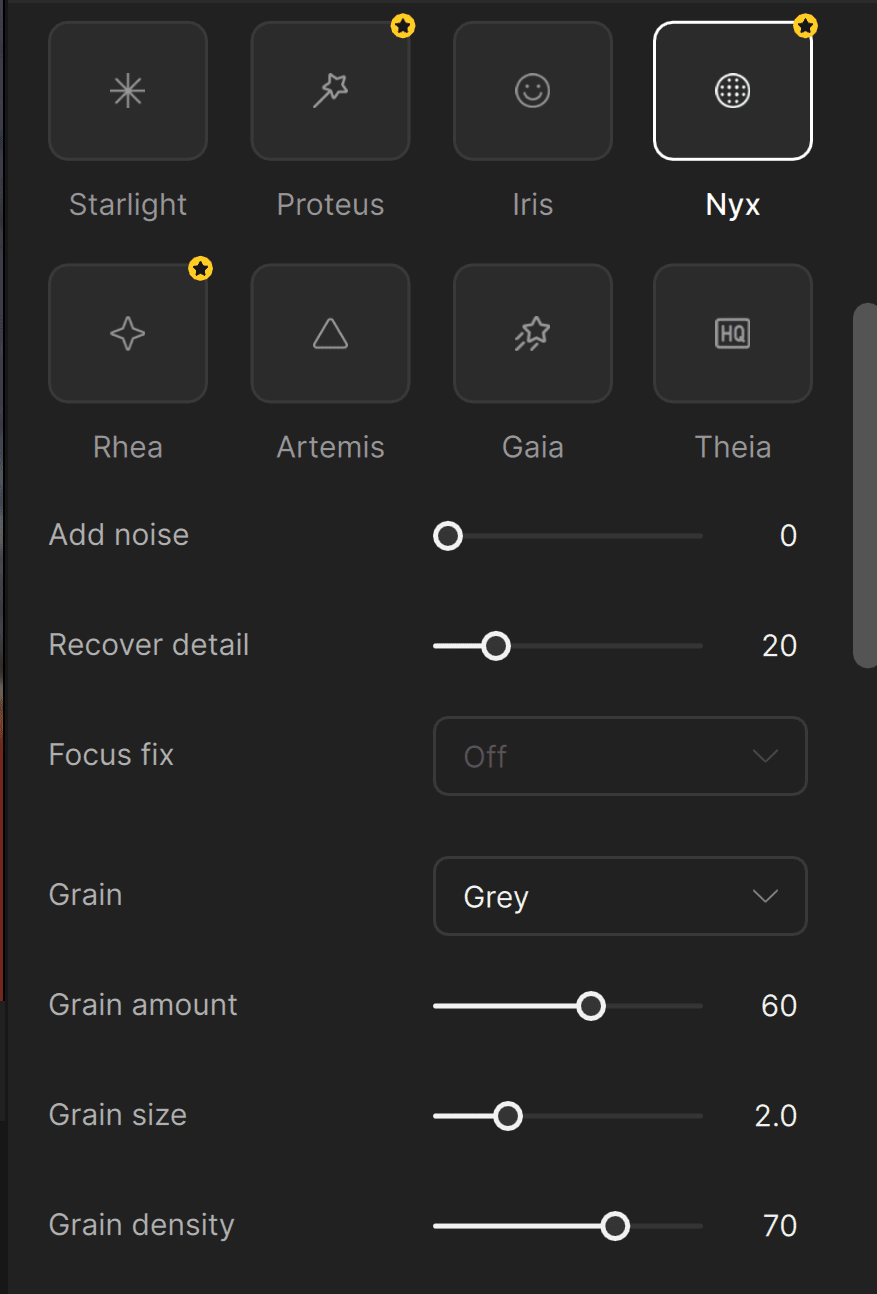Viewport: 877px width, 1294px height.
Task: Click the Grain amount value 60
Action: pos(779,1006)
